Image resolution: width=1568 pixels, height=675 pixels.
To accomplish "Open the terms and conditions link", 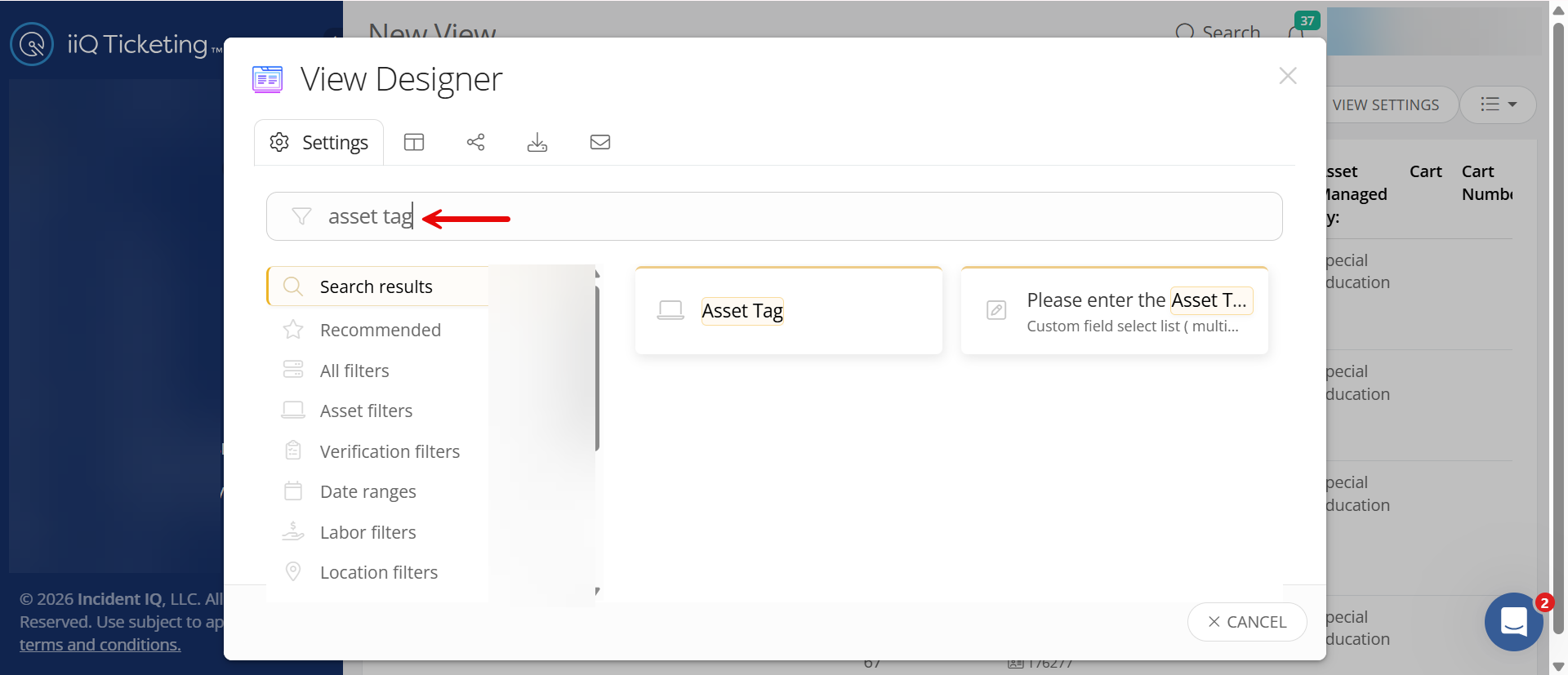I will (100, 645).
